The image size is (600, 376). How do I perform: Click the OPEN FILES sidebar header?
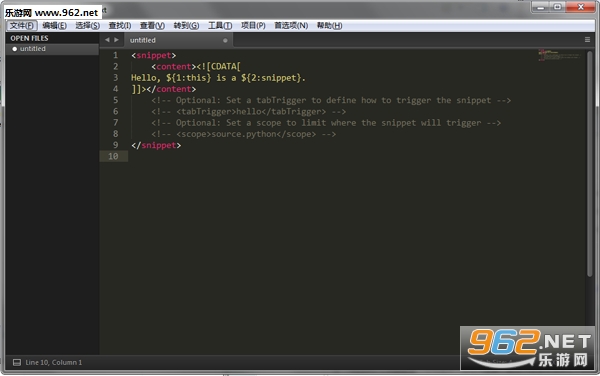29,38
